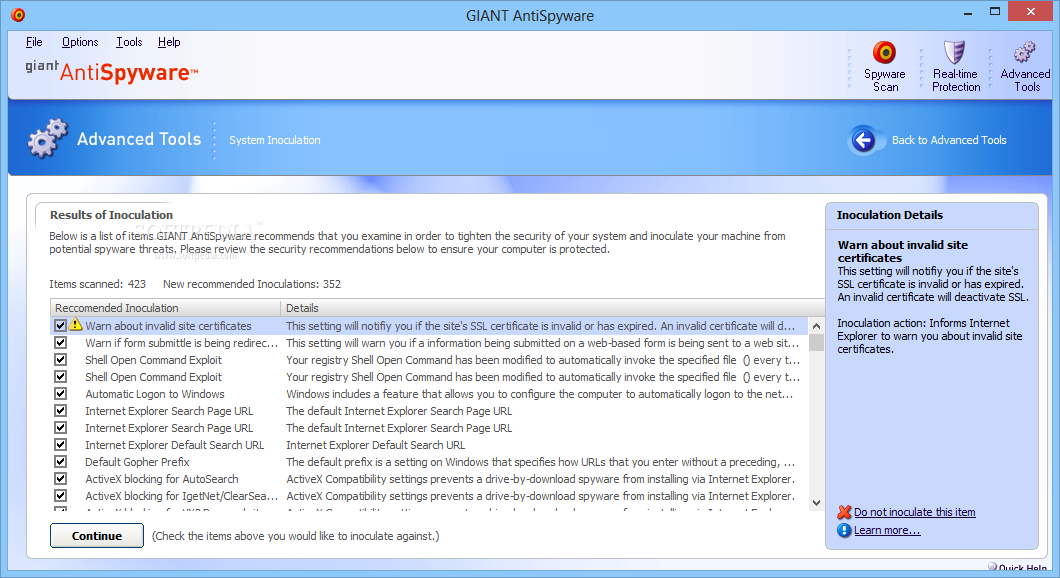
Task: Click the blue info Learn more icon
Action: point(844,530)
